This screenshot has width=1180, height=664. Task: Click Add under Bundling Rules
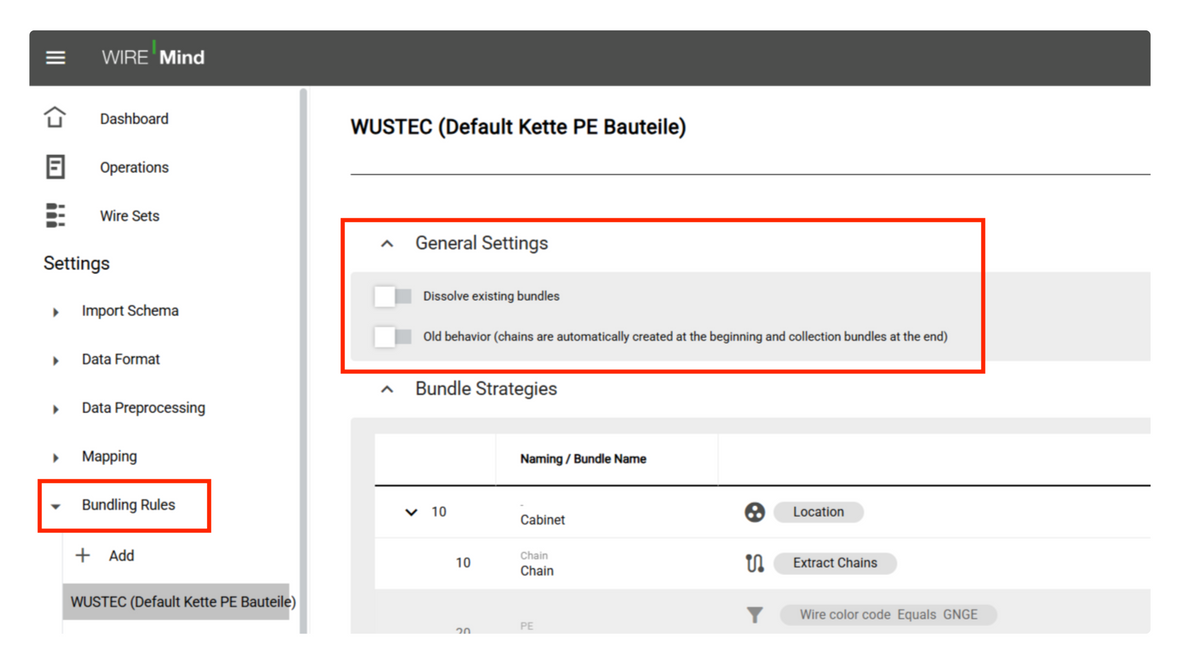121,556
